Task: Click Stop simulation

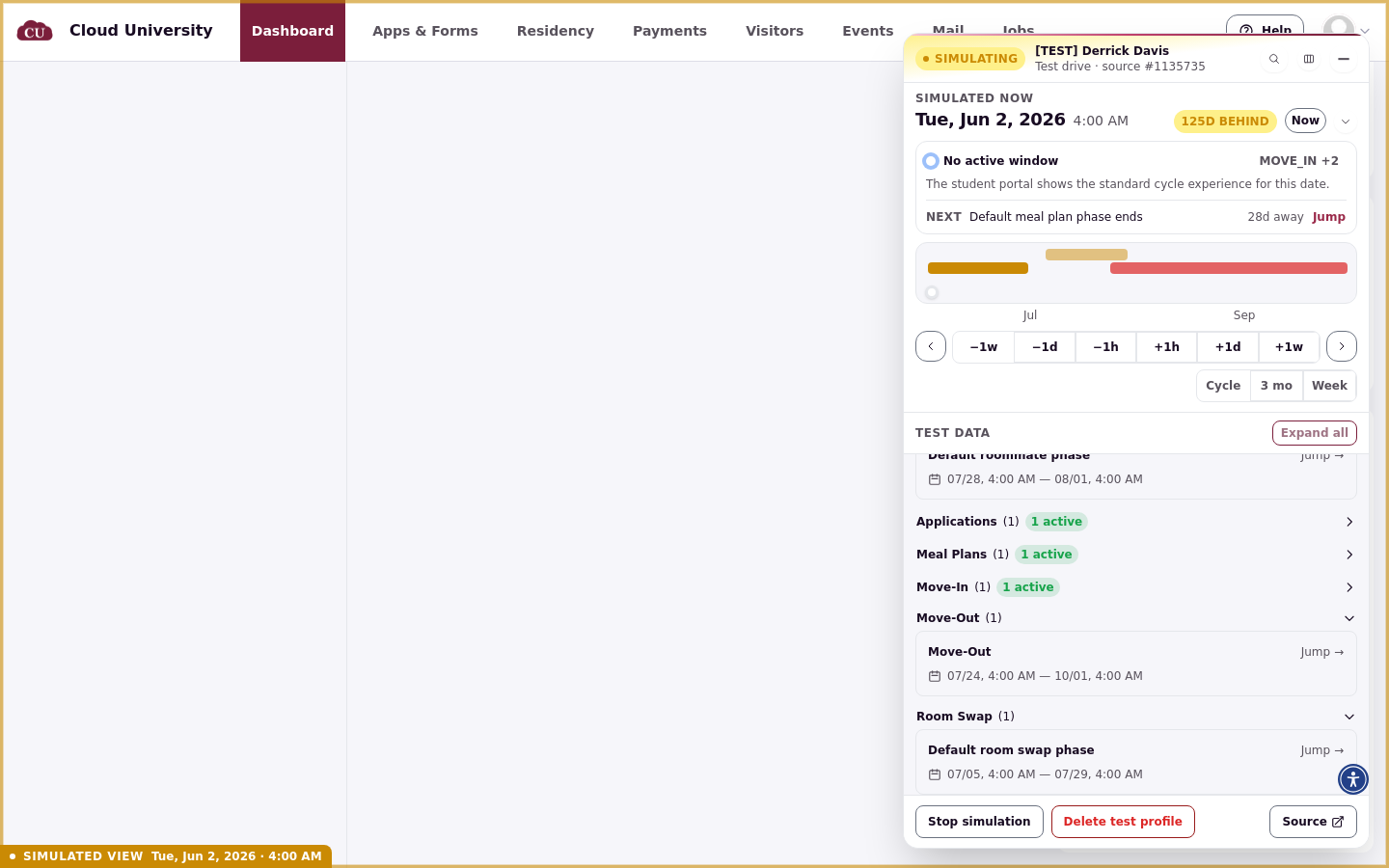Action: [979, 822]
